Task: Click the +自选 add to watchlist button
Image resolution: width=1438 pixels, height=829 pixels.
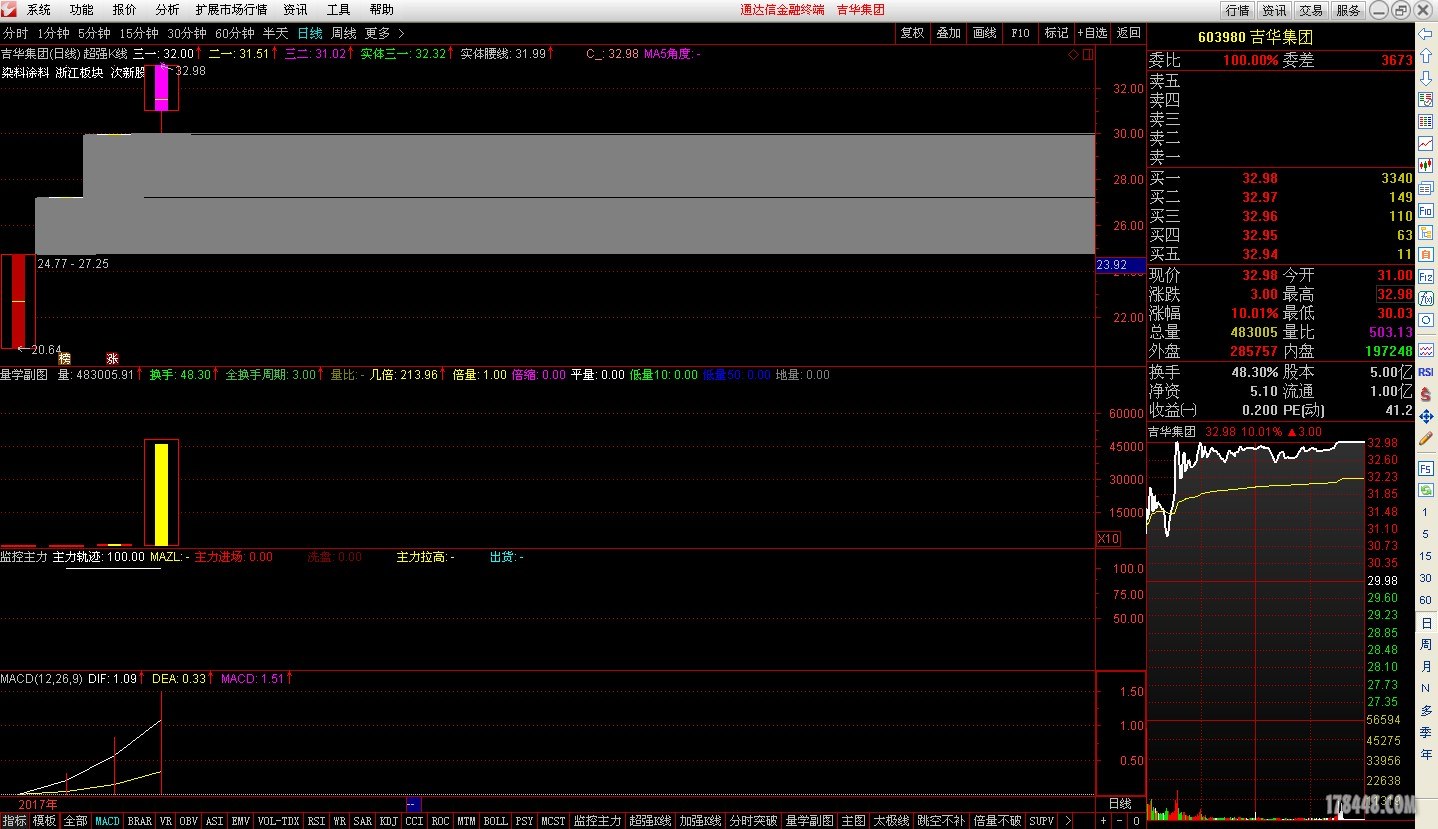Action: 1092,33
